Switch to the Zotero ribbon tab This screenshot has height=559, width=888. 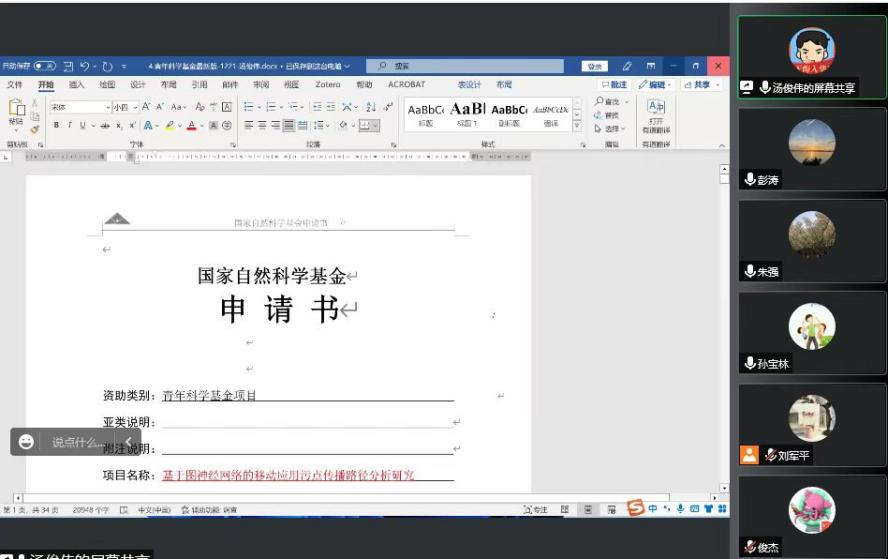[x=327, y=85]
